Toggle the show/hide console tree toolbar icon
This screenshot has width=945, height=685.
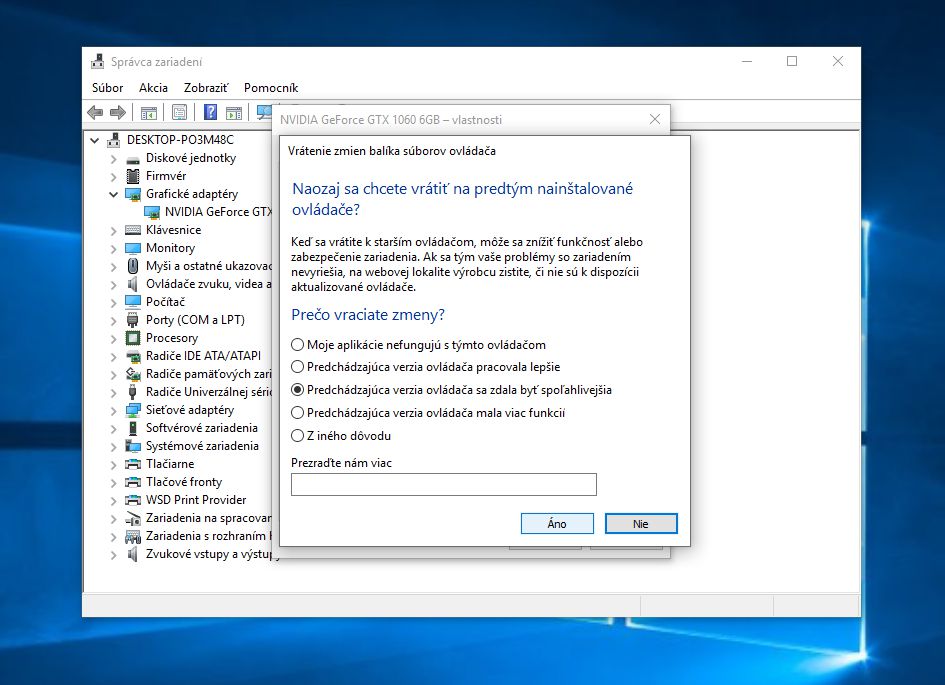pyautogui.click(x=148, y=112)
